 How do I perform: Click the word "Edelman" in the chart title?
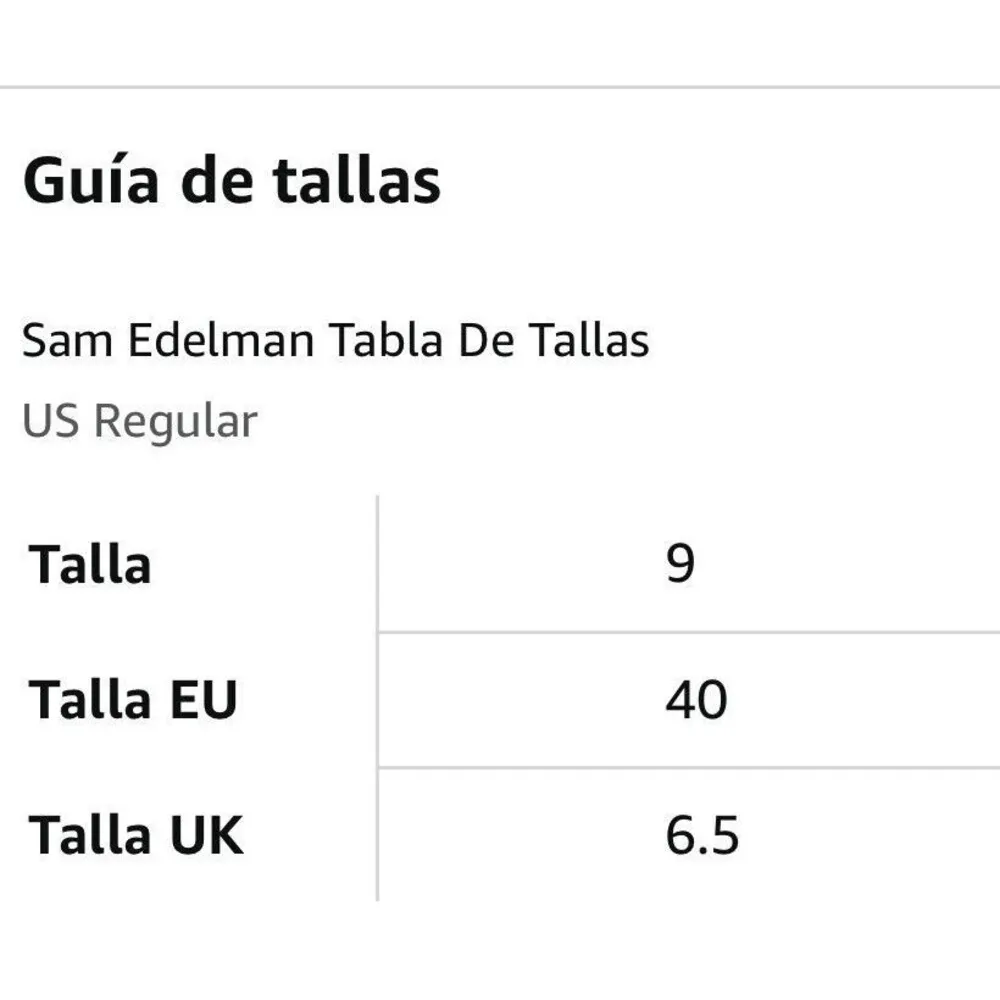point(223,341)
